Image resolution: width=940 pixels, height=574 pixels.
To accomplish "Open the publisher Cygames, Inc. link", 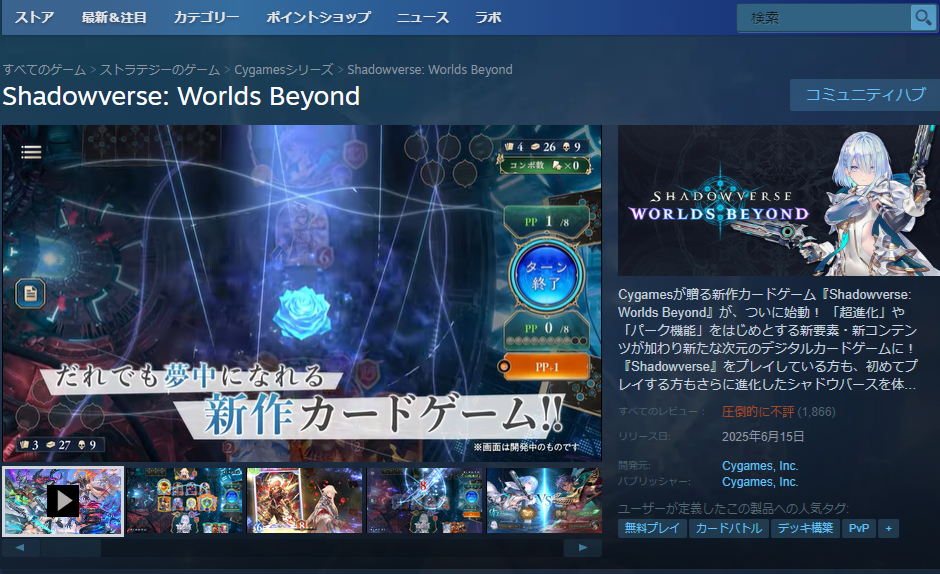I will (x=760, y=482).
